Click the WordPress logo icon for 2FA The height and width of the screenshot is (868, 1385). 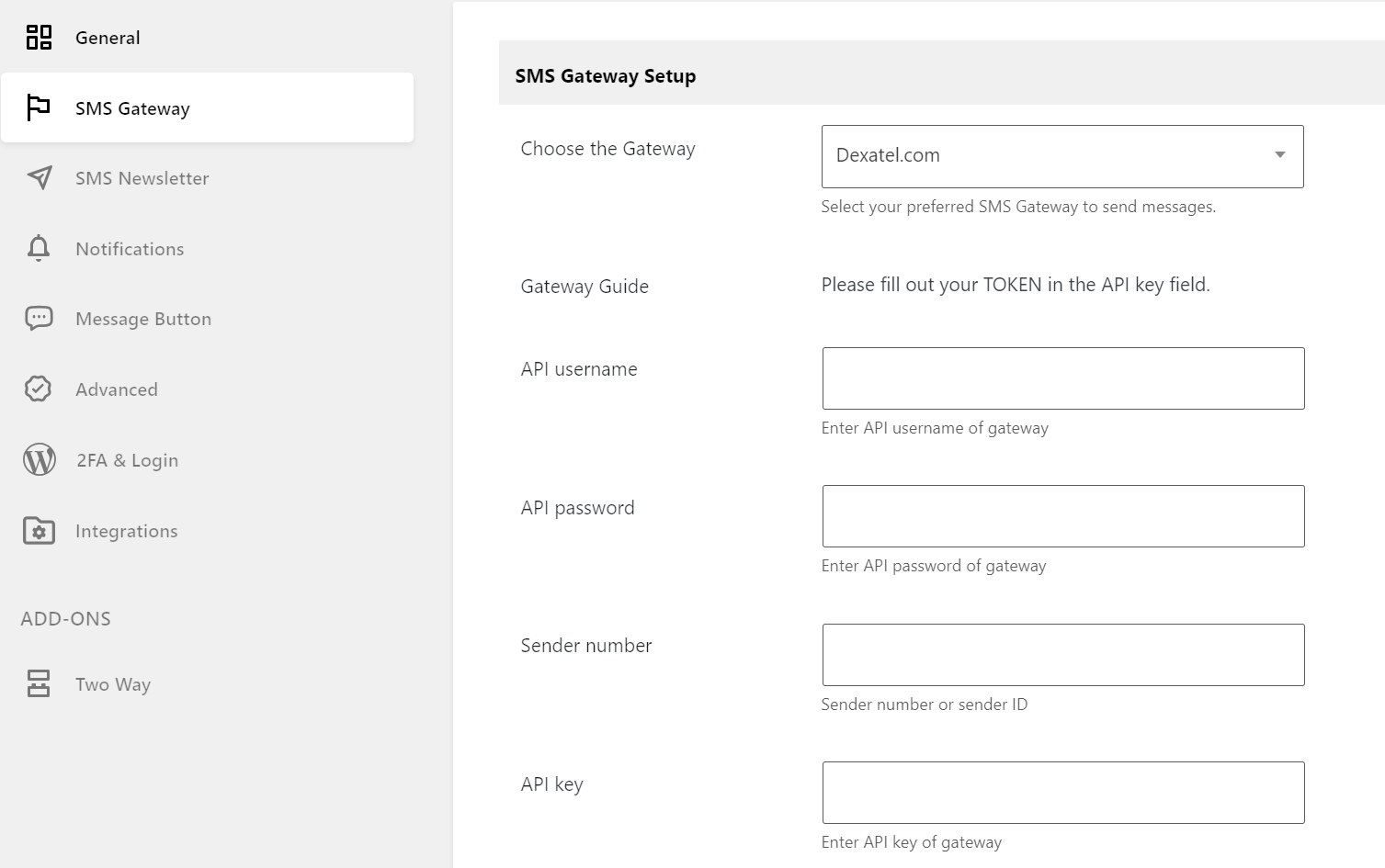click(40, 459)
